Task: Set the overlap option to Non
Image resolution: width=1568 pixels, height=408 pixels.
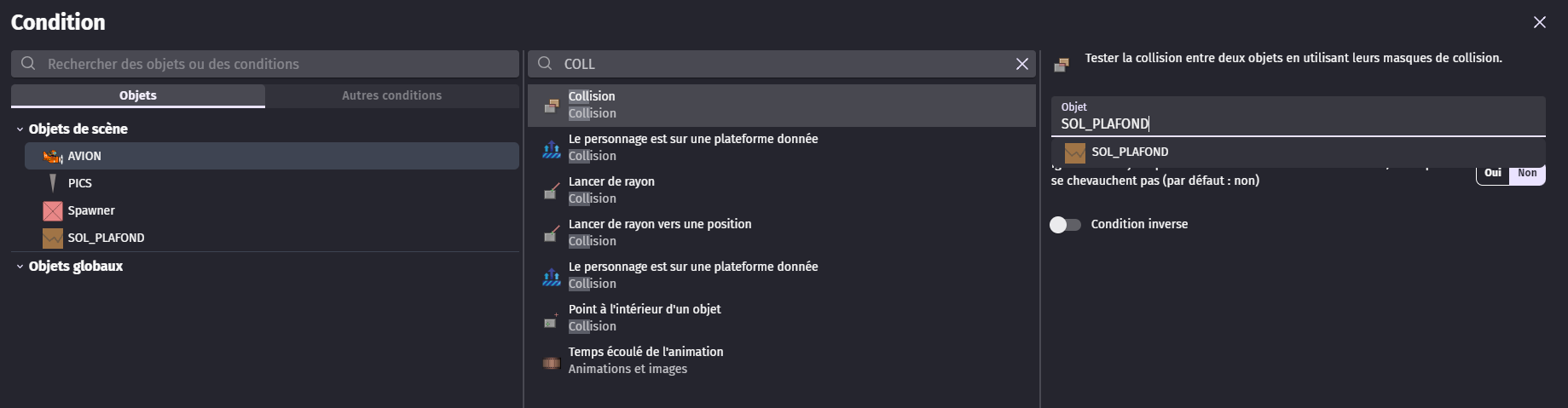Action: point(1527,173)
